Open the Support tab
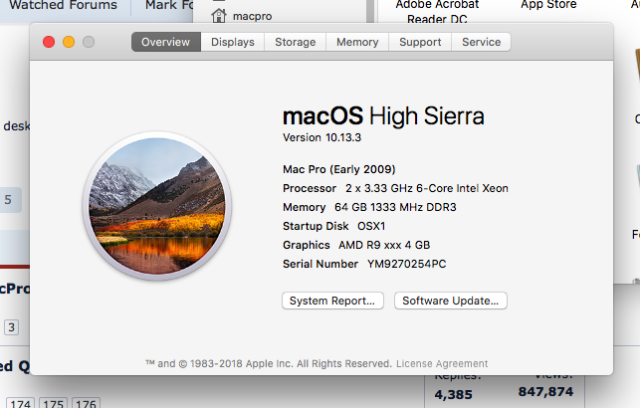This screenshot has height=408, width=640. point(420,42)
